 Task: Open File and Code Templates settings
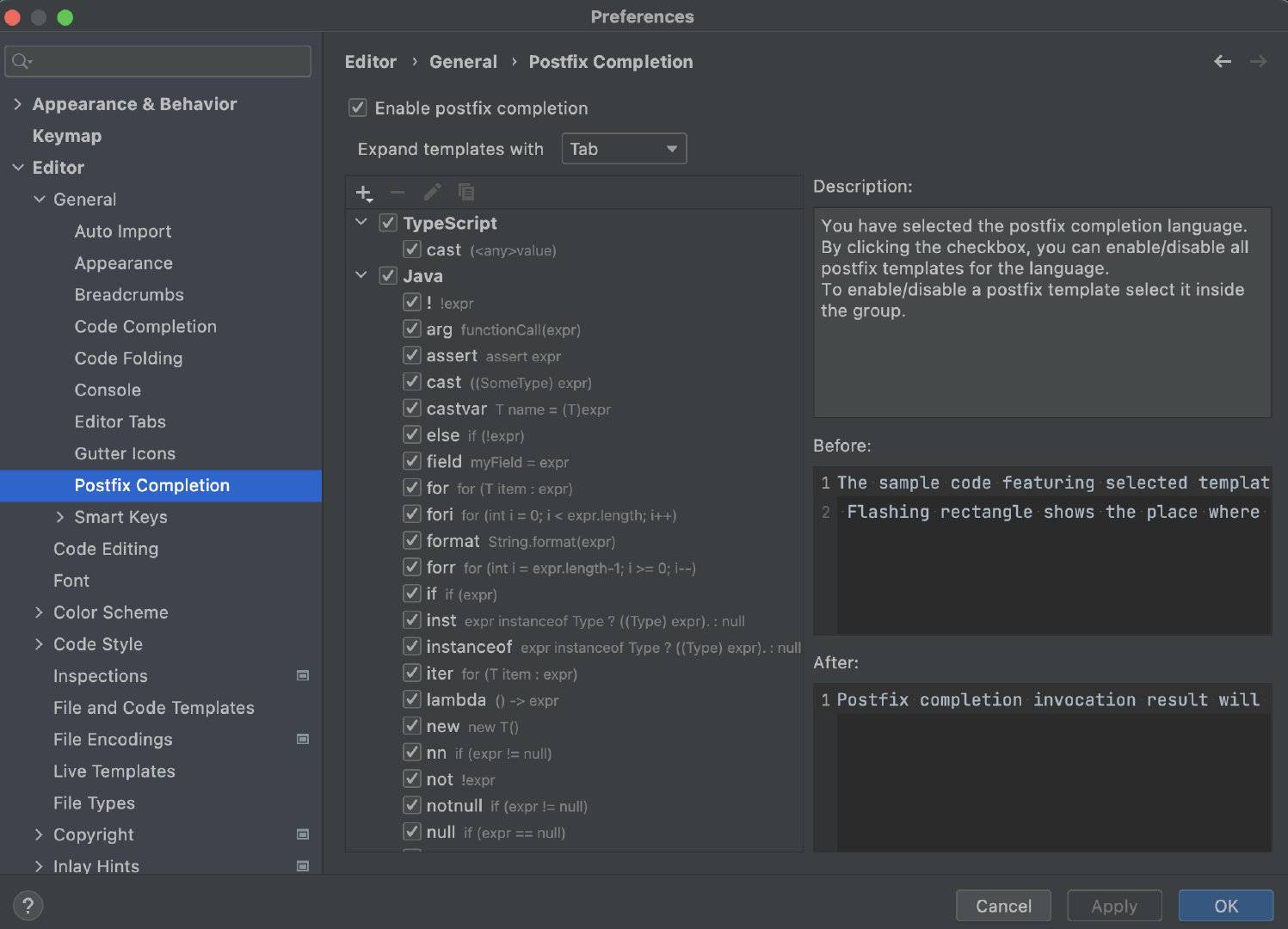tap(154, 708)
